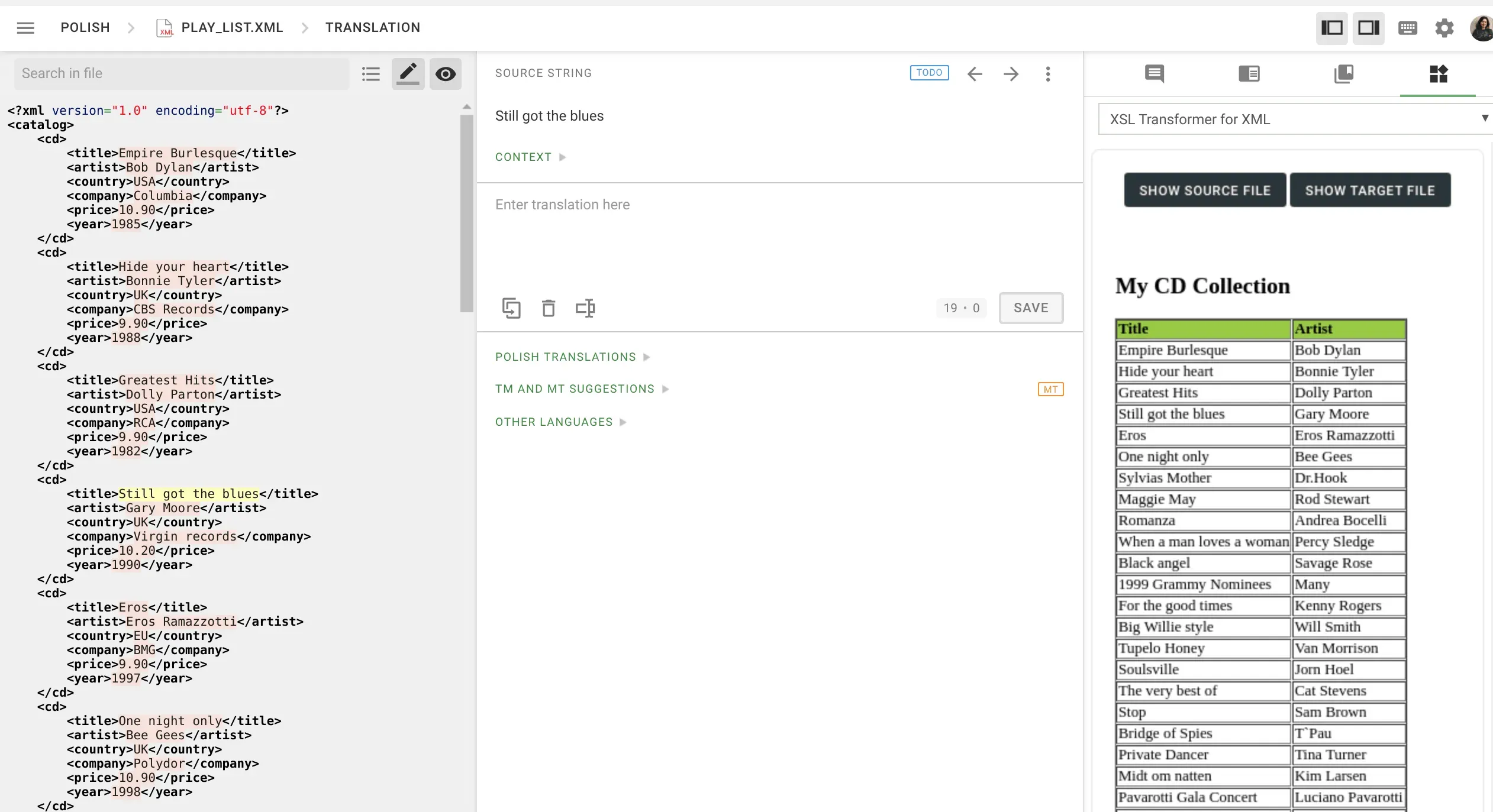Viewport: 1493px width, 812px height.
Task: Toggle the file preview eye icon
Action: 446,73
